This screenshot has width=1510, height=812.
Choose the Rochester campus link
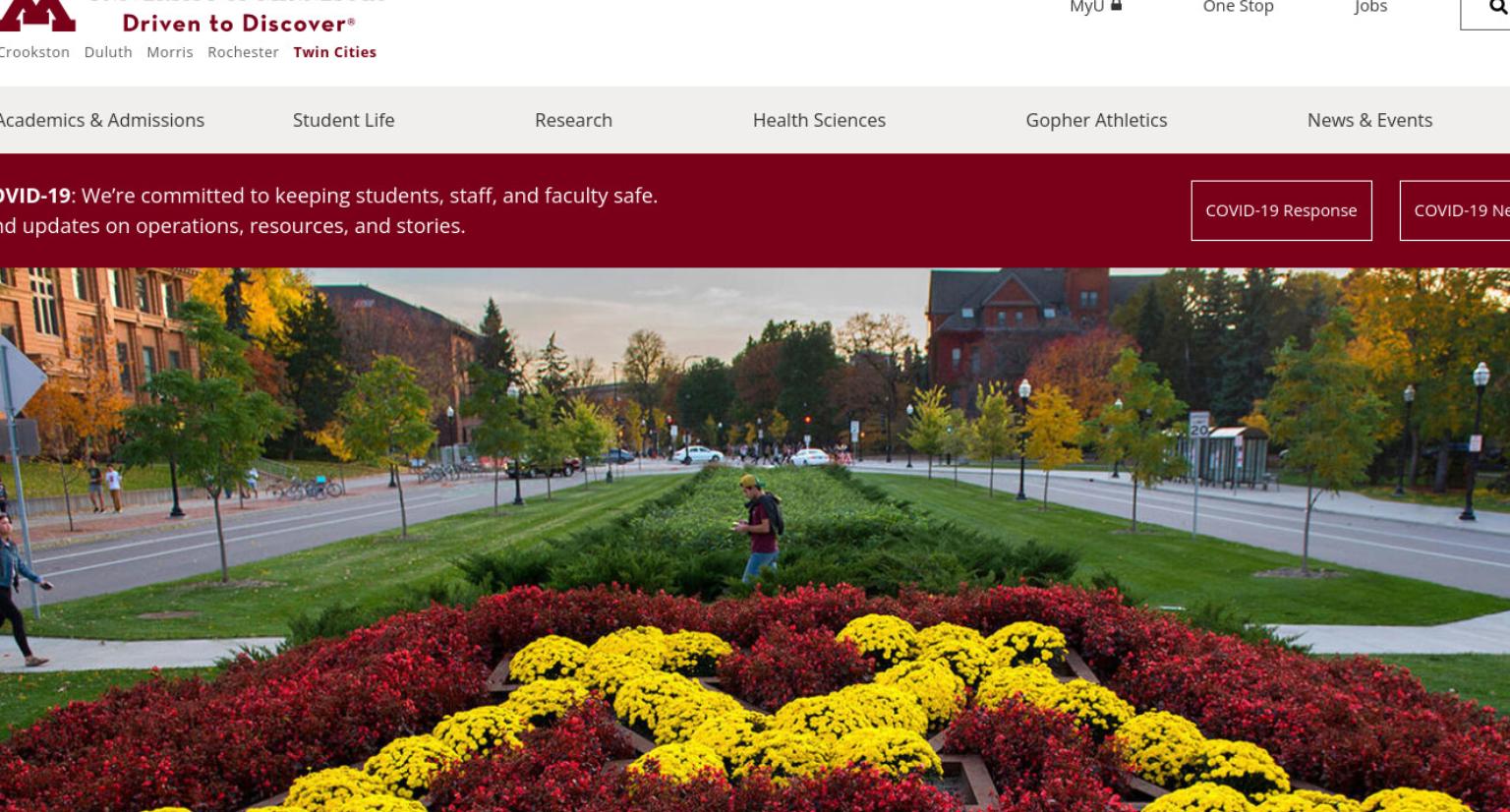[243, 52]
